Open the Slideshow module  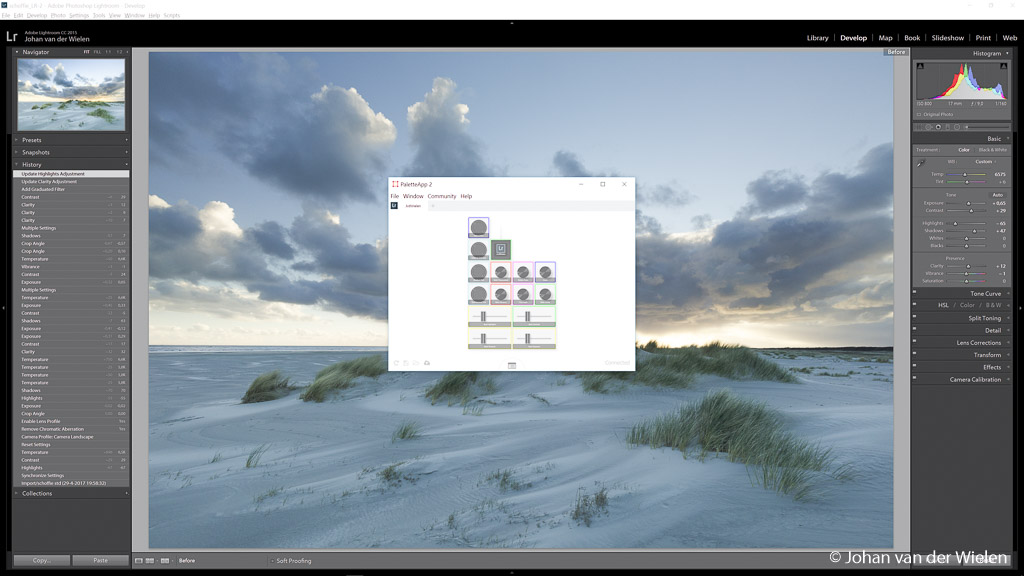[x=948, y=38]
